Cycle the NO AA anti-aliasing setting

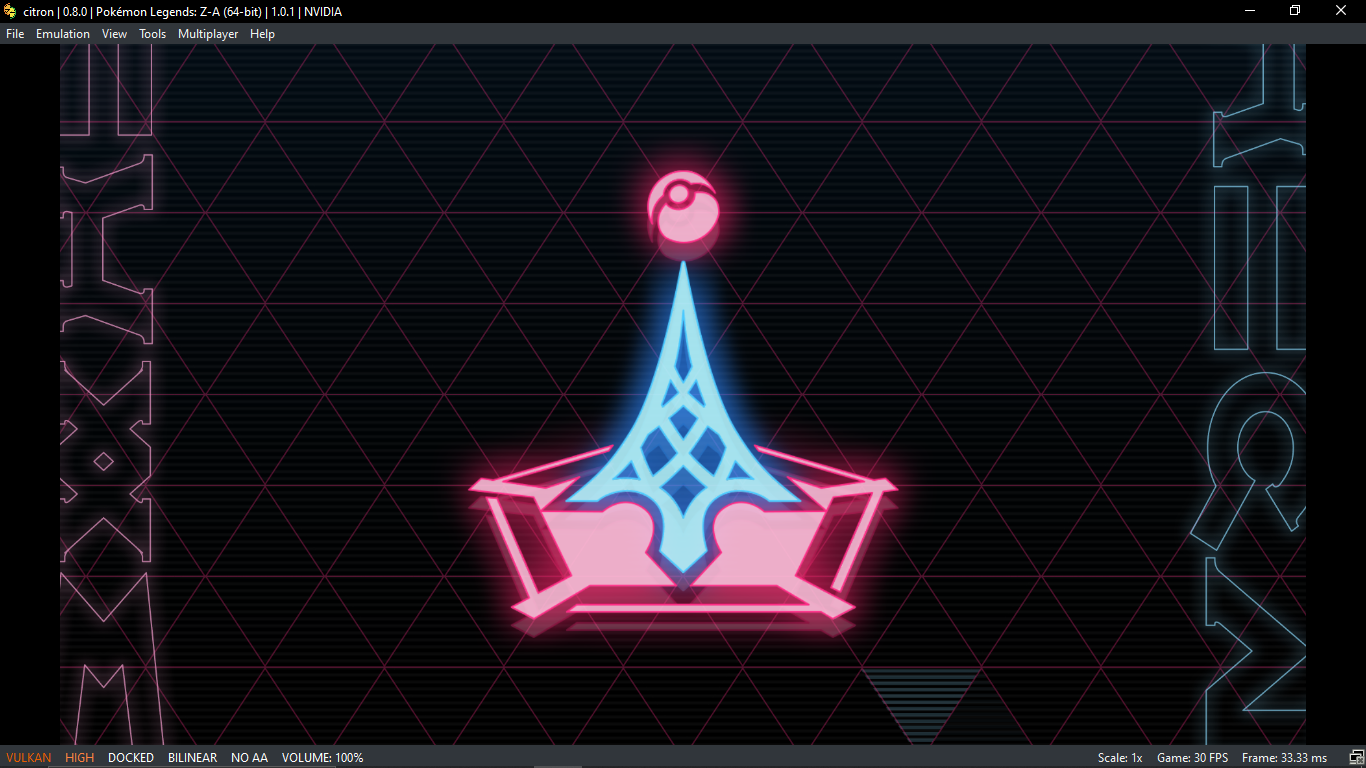coord(250,758)
